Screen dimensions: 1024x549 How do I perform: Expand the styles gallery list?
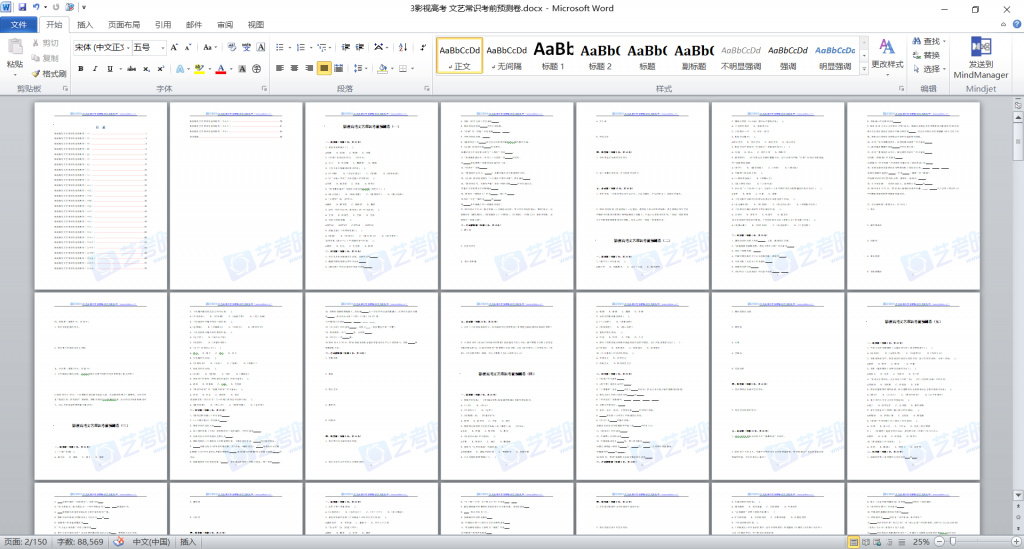coord(864,68)
